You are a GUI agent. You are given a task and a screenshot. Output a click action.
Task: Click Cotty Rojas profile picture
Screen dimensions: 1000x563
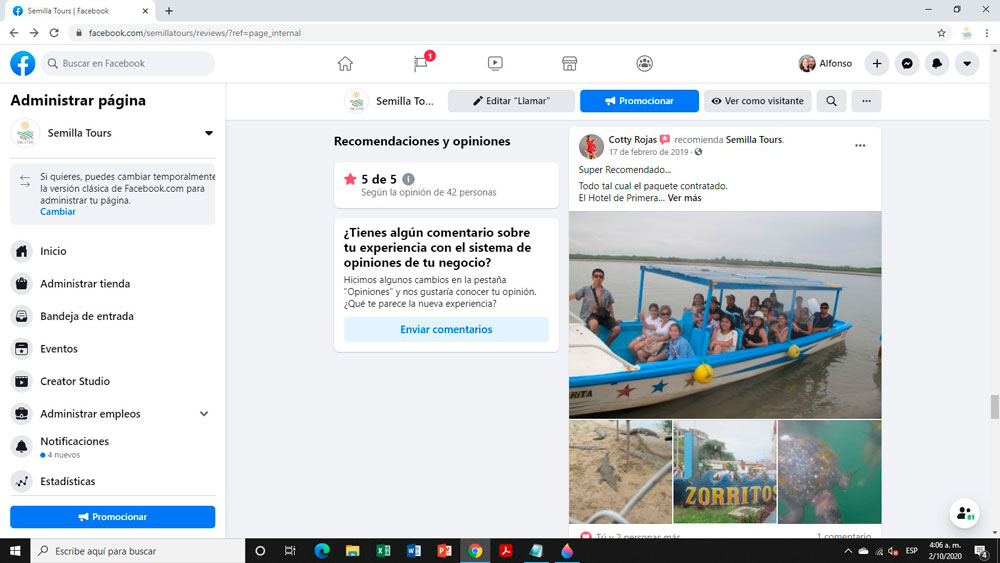pos(591,146)
